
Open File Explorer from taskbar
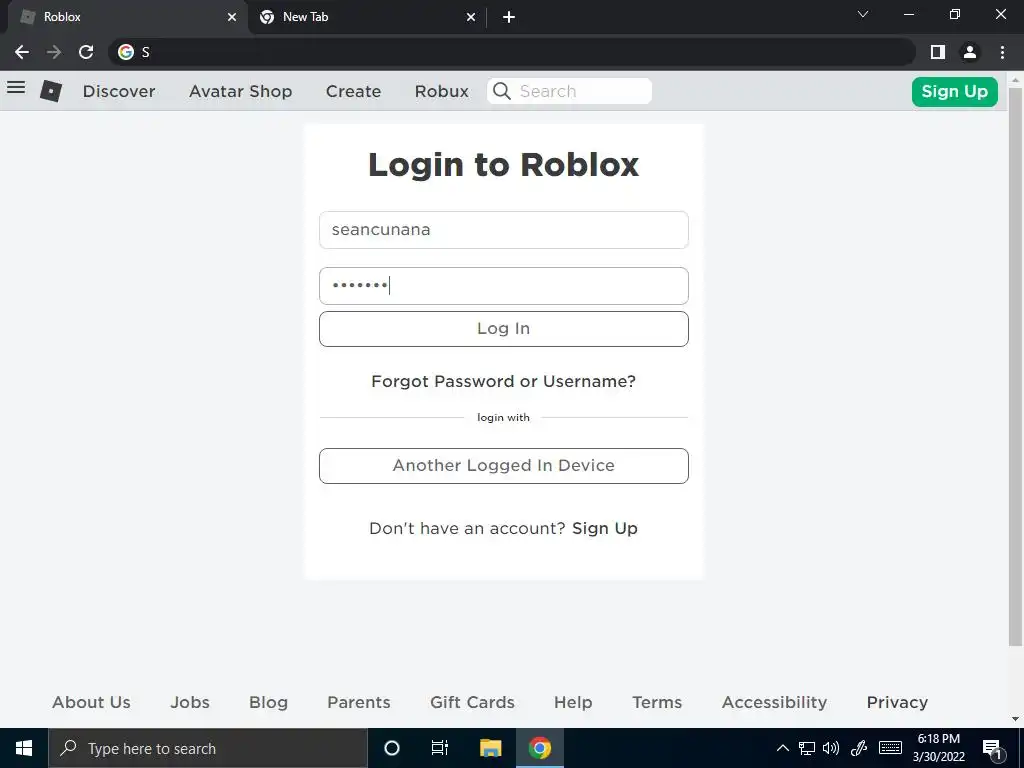coord(490,748)
